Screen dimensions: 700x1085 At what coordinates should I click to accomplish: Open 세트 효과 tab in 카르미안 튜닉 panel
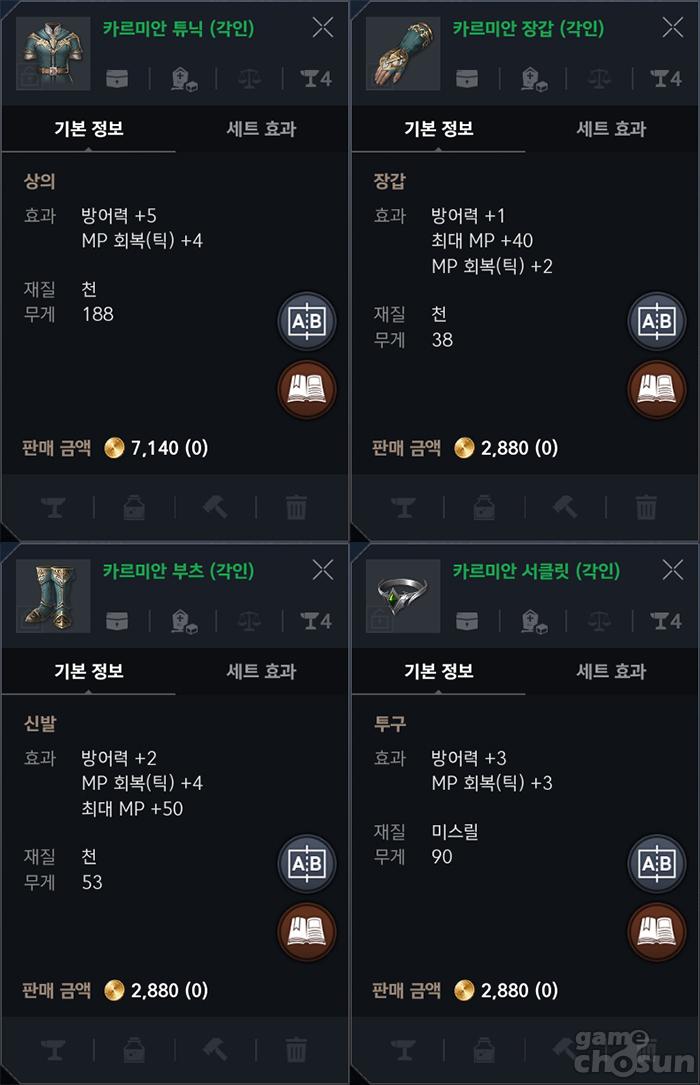261,128
